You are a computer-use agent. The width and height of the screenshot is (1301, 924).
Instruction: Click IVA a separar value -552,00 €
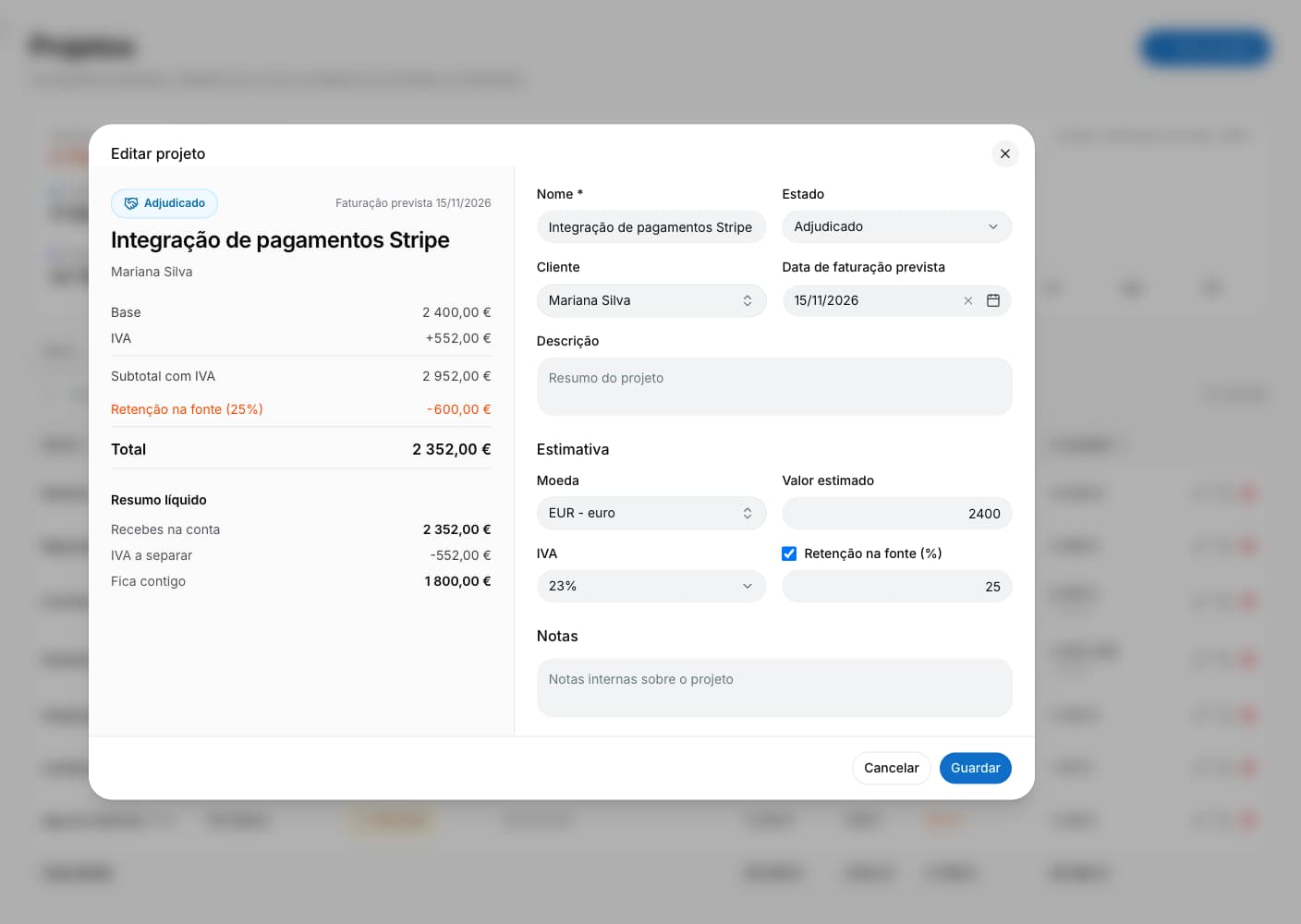click(x=460, y=555)
